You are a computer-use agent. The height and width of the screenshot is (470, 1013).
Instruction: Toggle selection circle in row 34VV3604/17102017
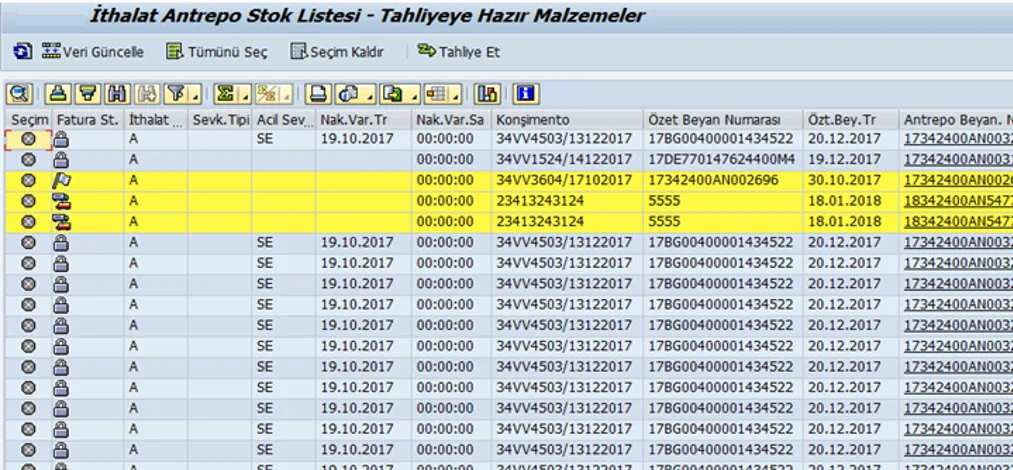coord(28,181)
